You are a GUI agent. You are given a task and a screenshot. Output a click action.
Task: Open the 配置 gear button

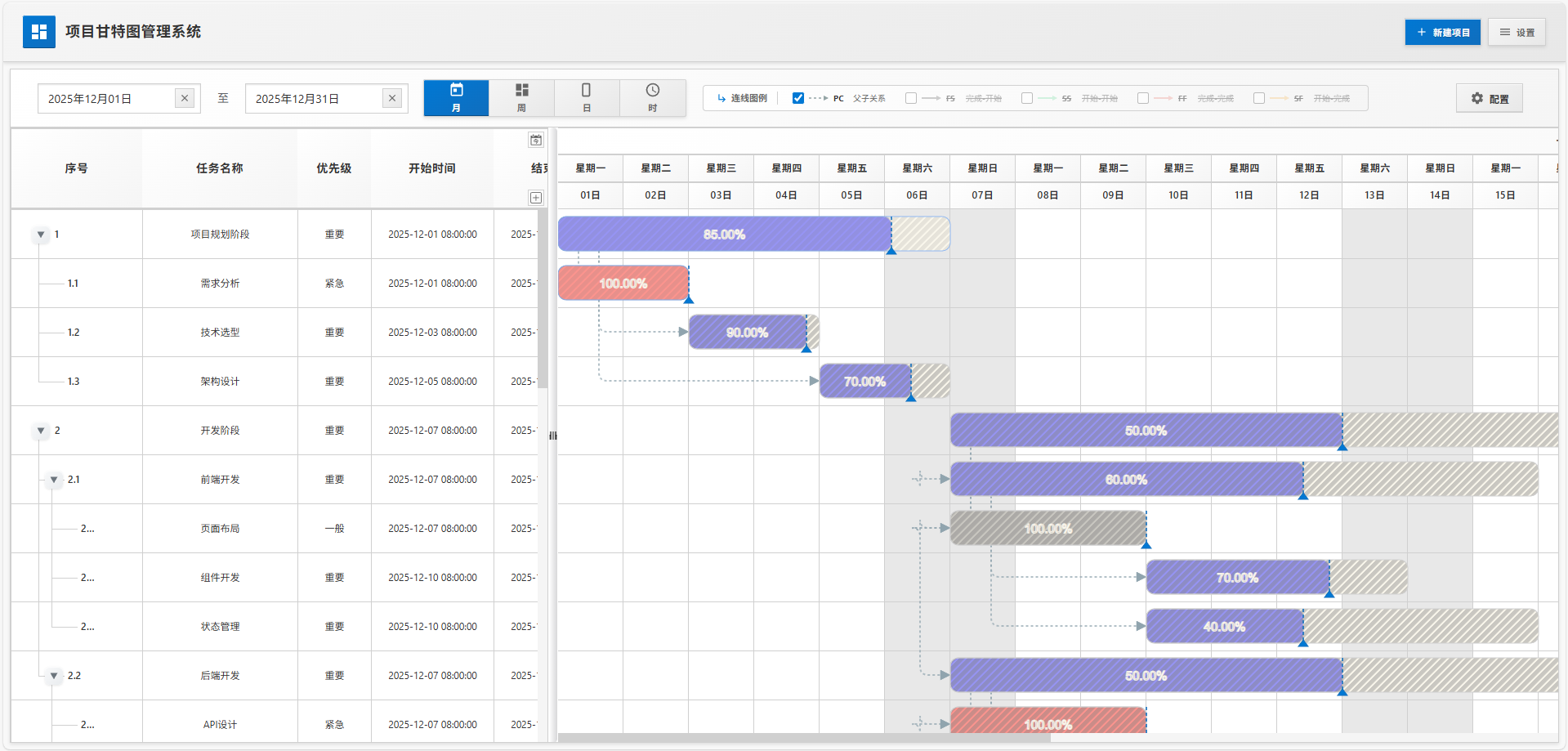[1490, 98]
